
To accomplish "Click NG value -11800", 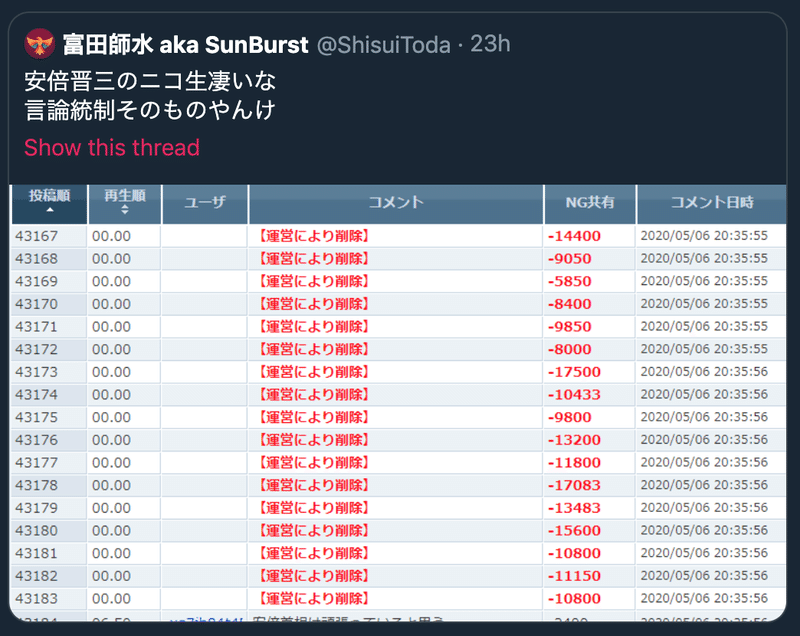I will click(574, 463).
